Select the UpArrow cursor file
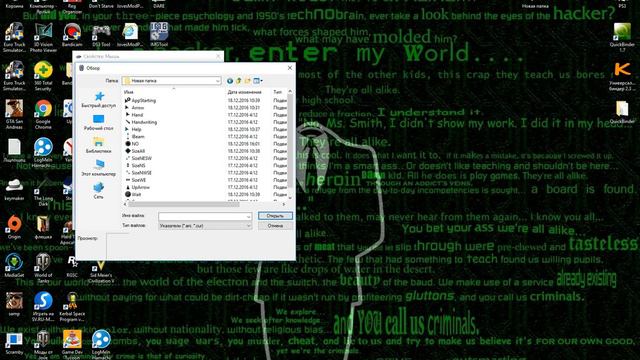Viewport: 640px width, 360px height. click(138, 187)
